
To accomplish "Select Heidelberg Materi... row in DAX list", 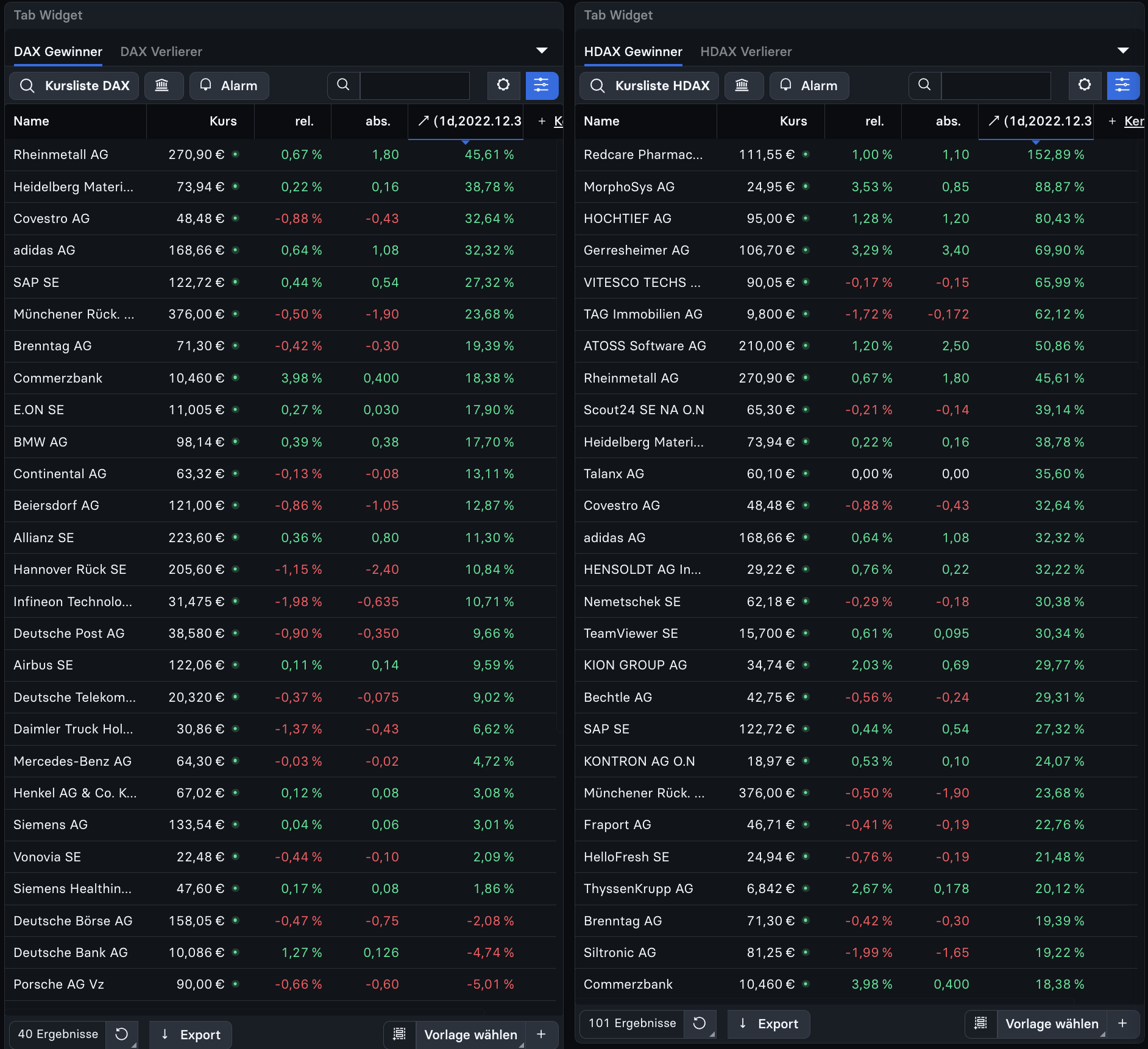I will (281, 187).
